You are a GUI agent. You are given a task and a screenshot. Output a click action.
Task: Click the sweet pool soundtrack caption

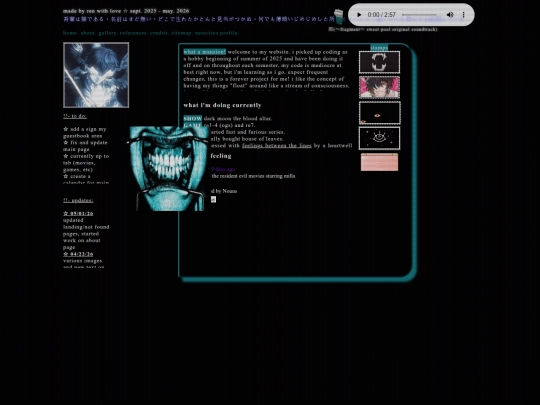383,30
